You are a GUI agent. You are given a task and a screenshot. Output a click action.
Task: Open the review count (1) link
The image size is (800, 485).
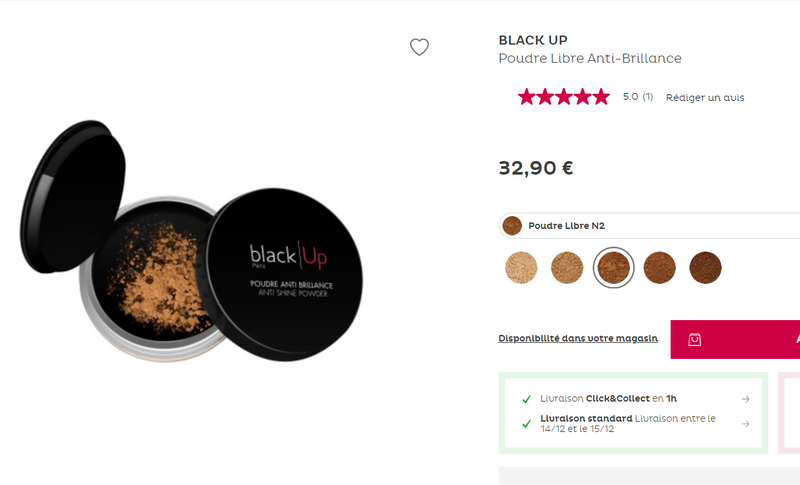pos(647,96)
